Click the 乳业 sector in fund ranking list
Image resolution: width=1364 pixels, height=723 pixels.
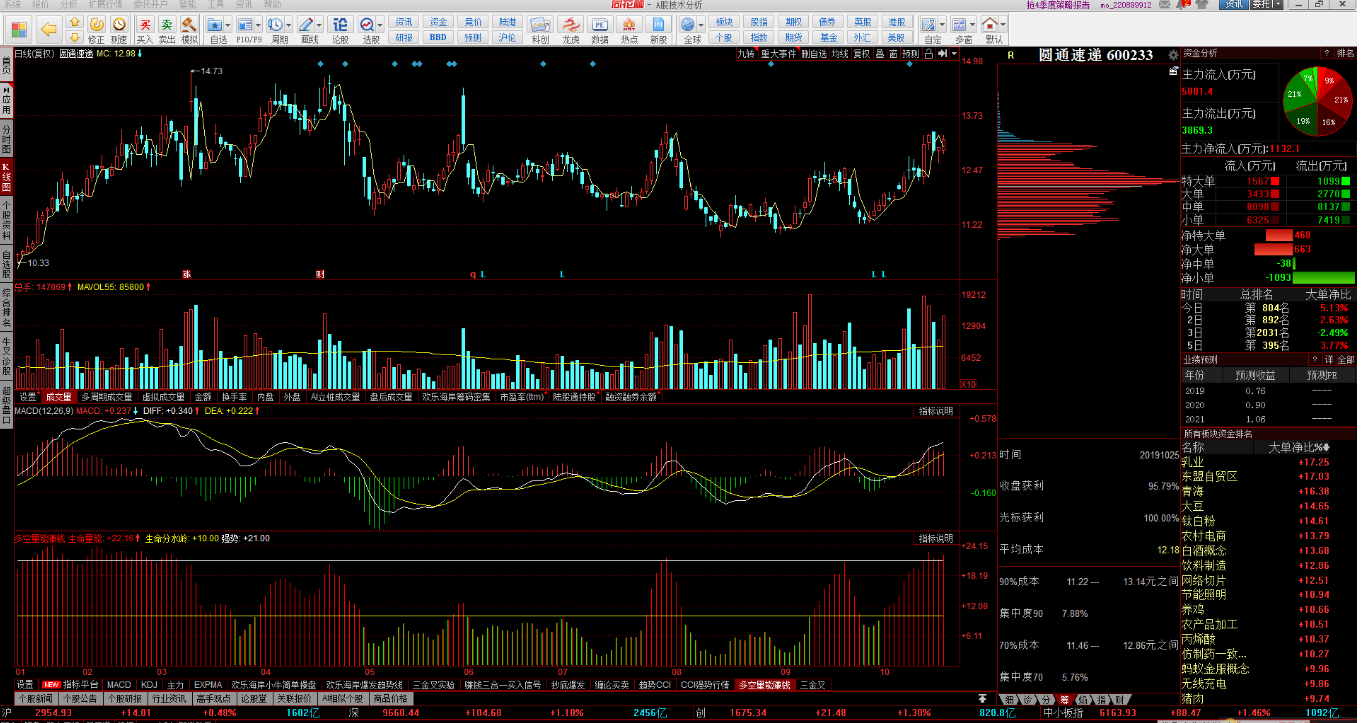point(1193,462)
